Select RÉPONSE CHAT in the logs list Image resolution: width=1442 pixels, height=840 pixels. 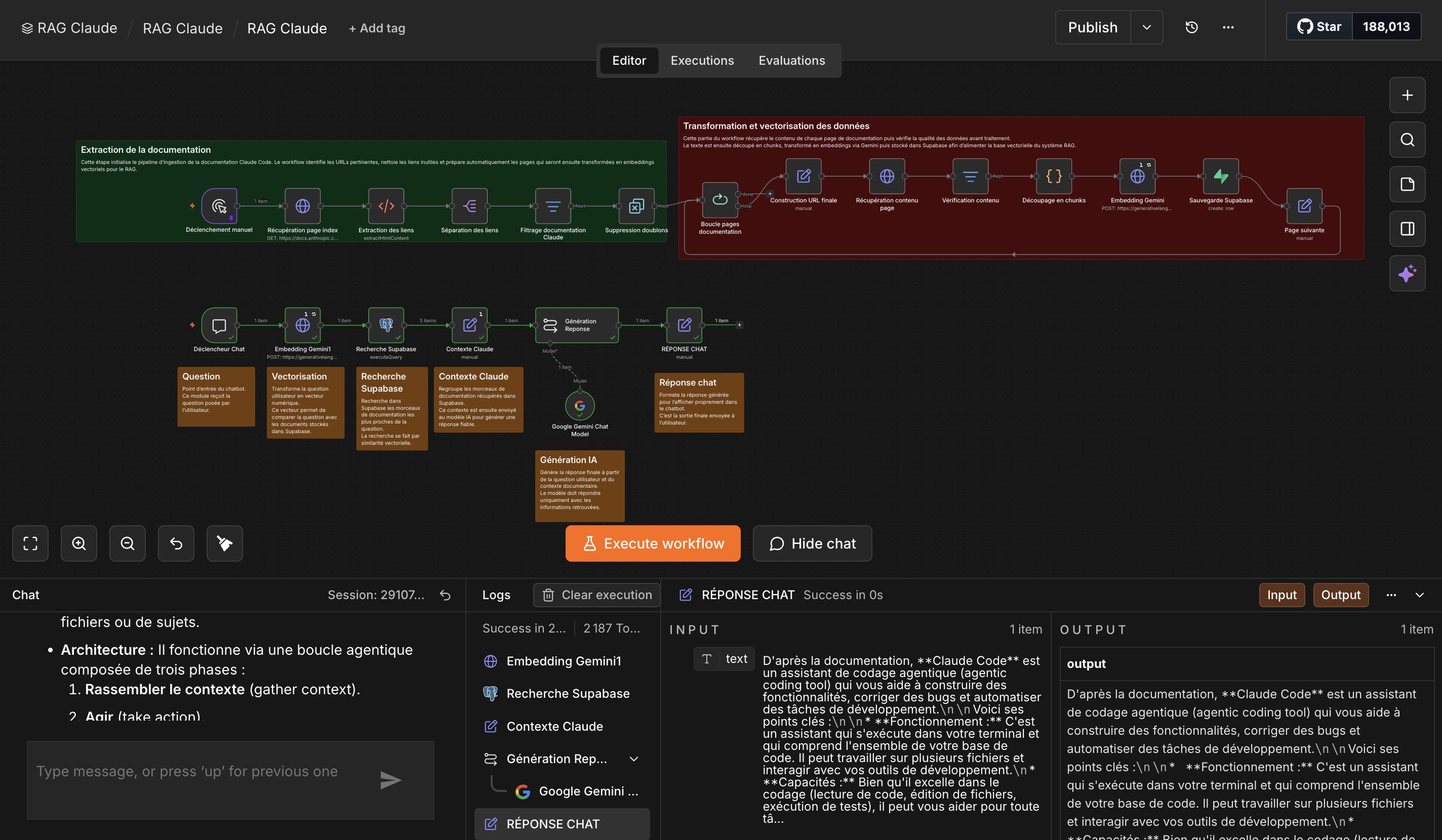pyautogui.click(x=562, y=824)
